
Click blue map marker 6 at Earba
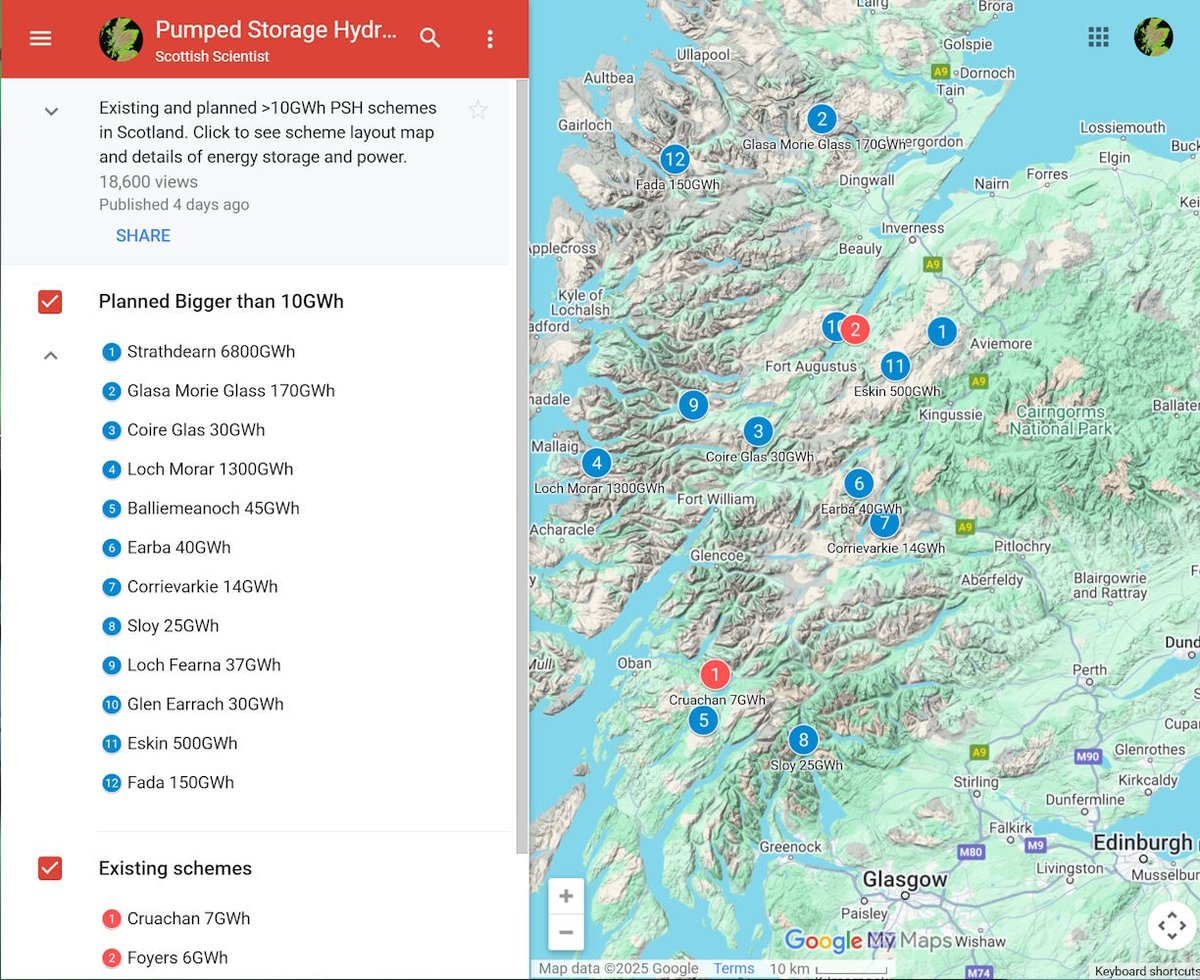859,484
